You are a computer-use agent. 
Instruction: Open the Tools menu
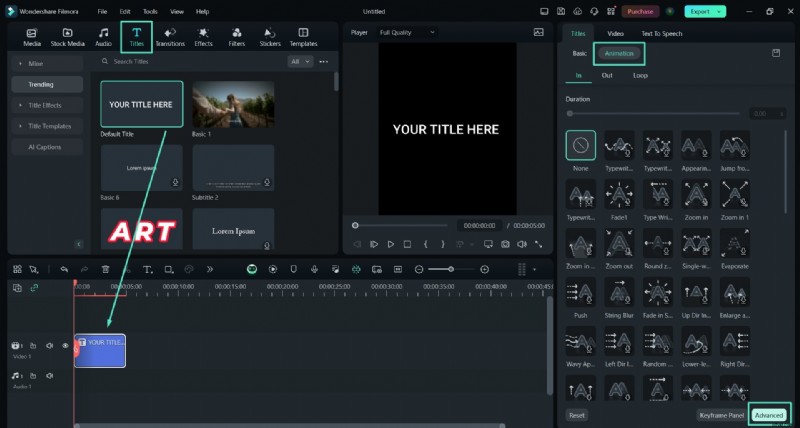[150, 11]
